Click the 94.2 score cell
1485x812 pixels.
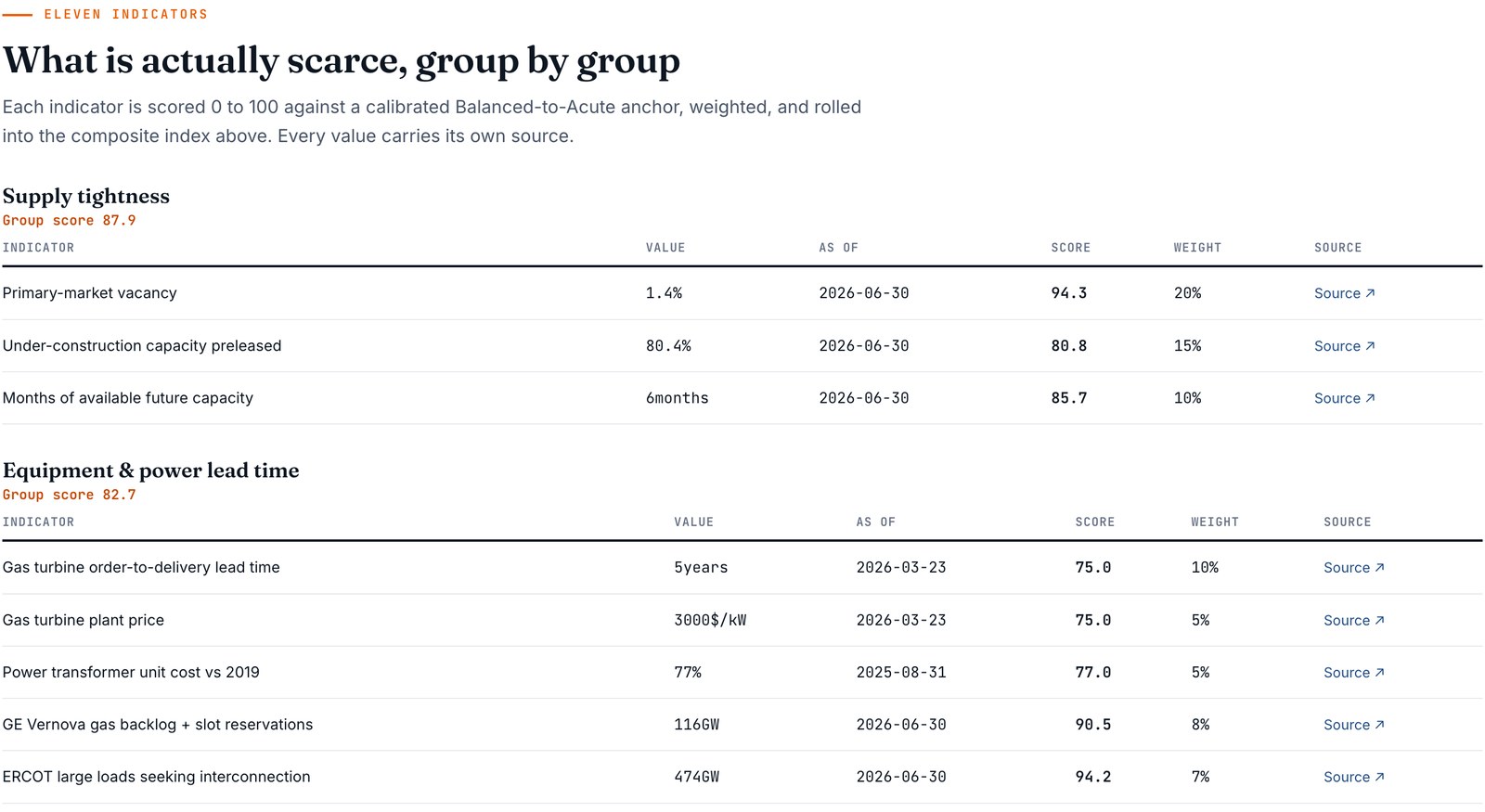pyautogui.click(x=1093, y=777)
